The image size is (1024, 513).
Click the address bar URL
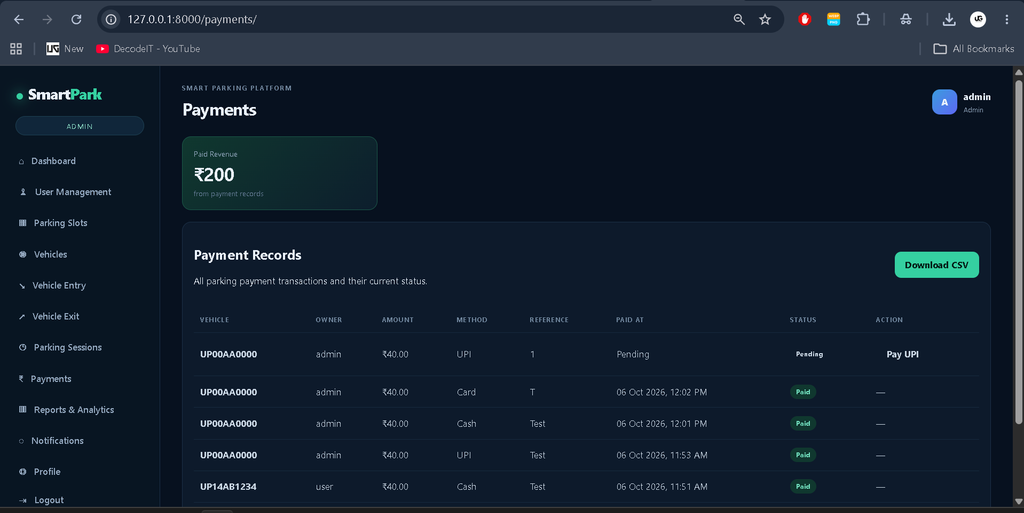[192, 20]
